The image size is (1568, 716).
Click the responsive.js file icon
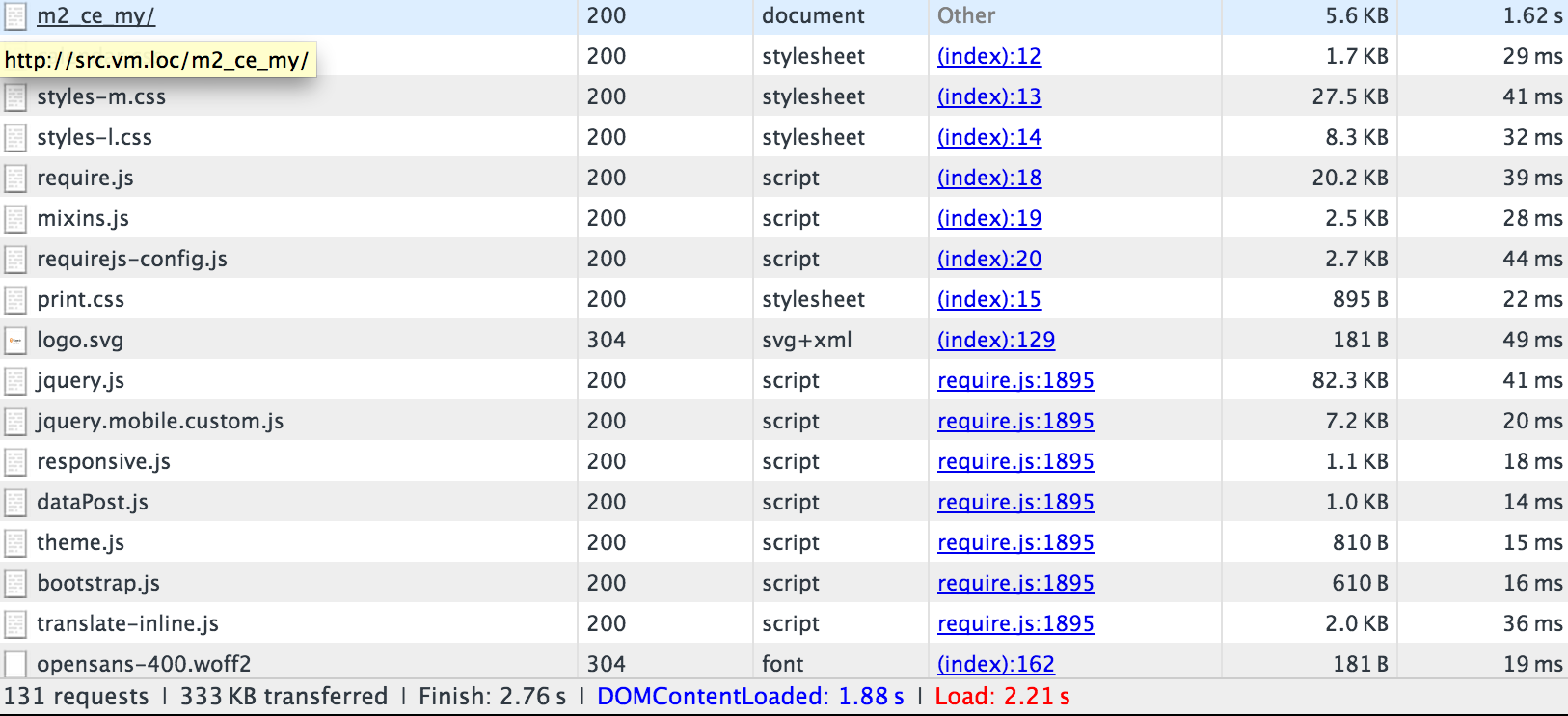pos(15,461)
